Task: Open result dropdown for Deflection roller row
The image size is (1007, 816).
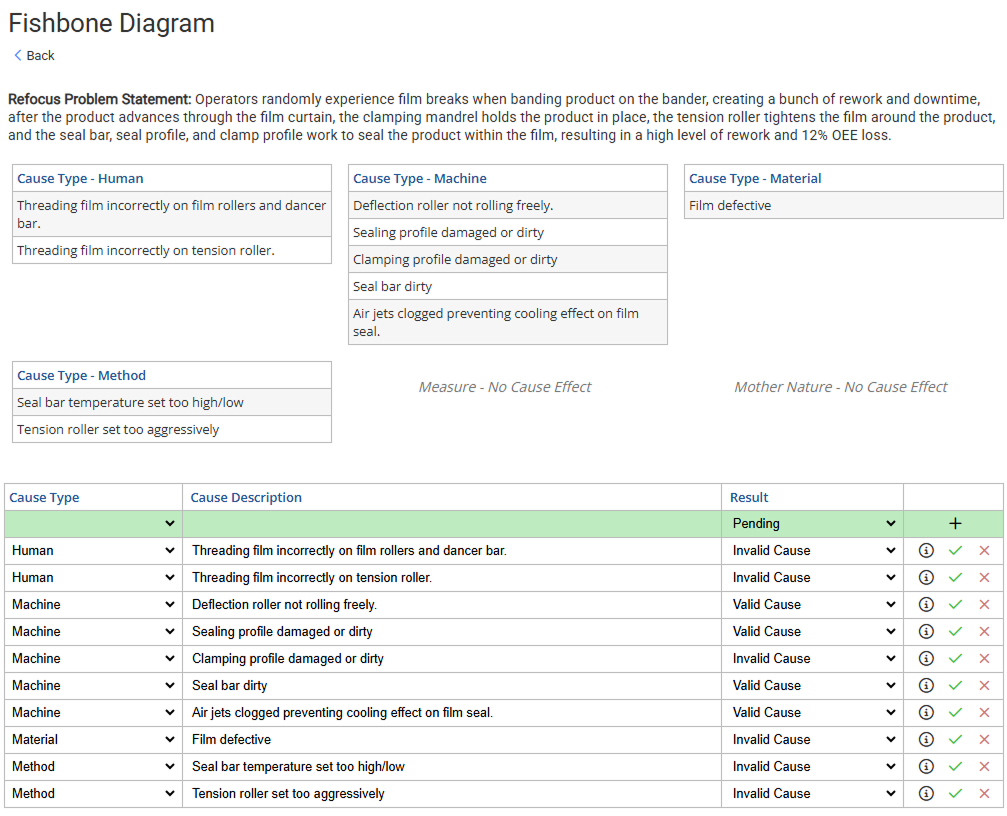Action: click(813, 605)
